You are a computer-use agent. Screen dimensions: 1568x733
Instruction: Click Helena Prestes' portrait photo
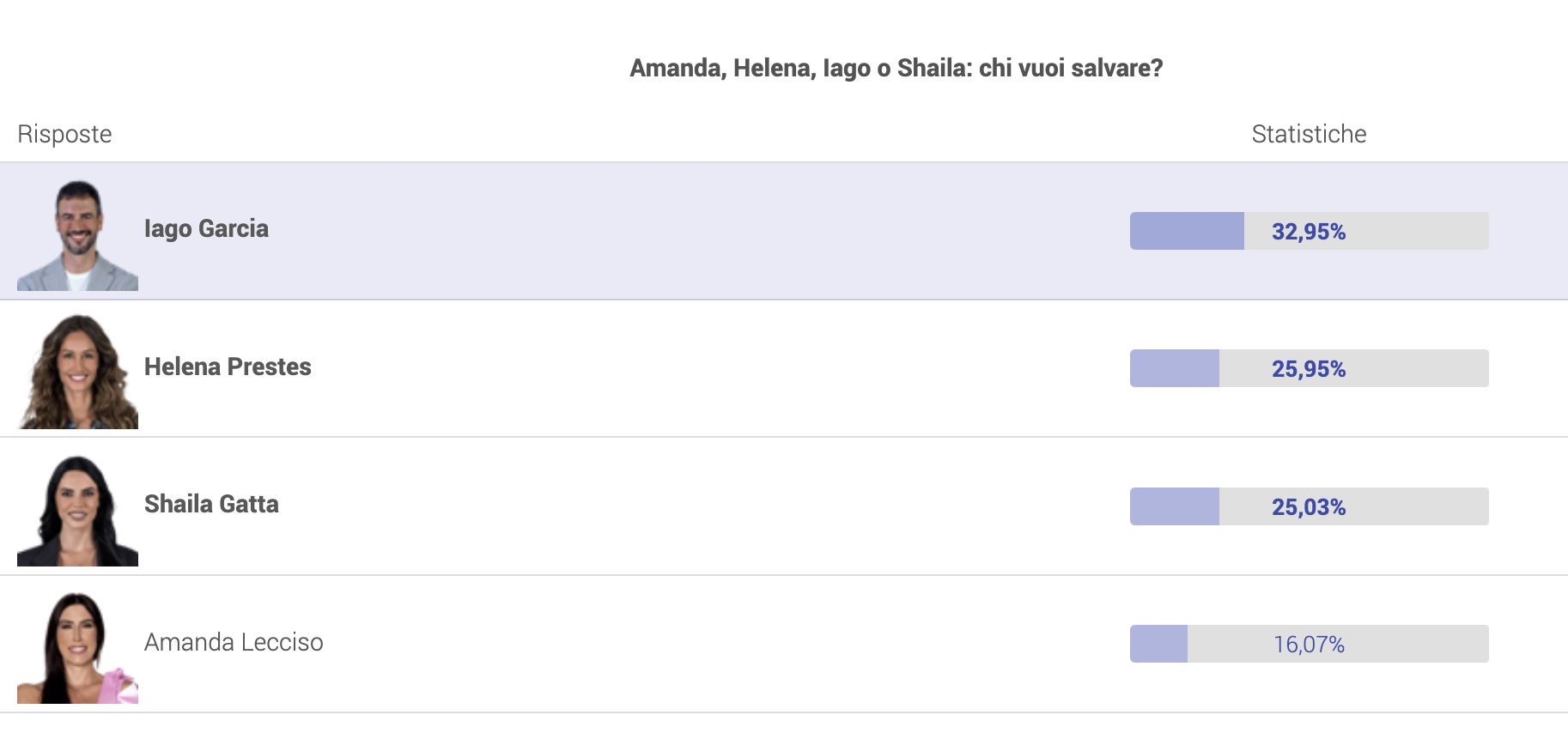(x=77, y=369)
